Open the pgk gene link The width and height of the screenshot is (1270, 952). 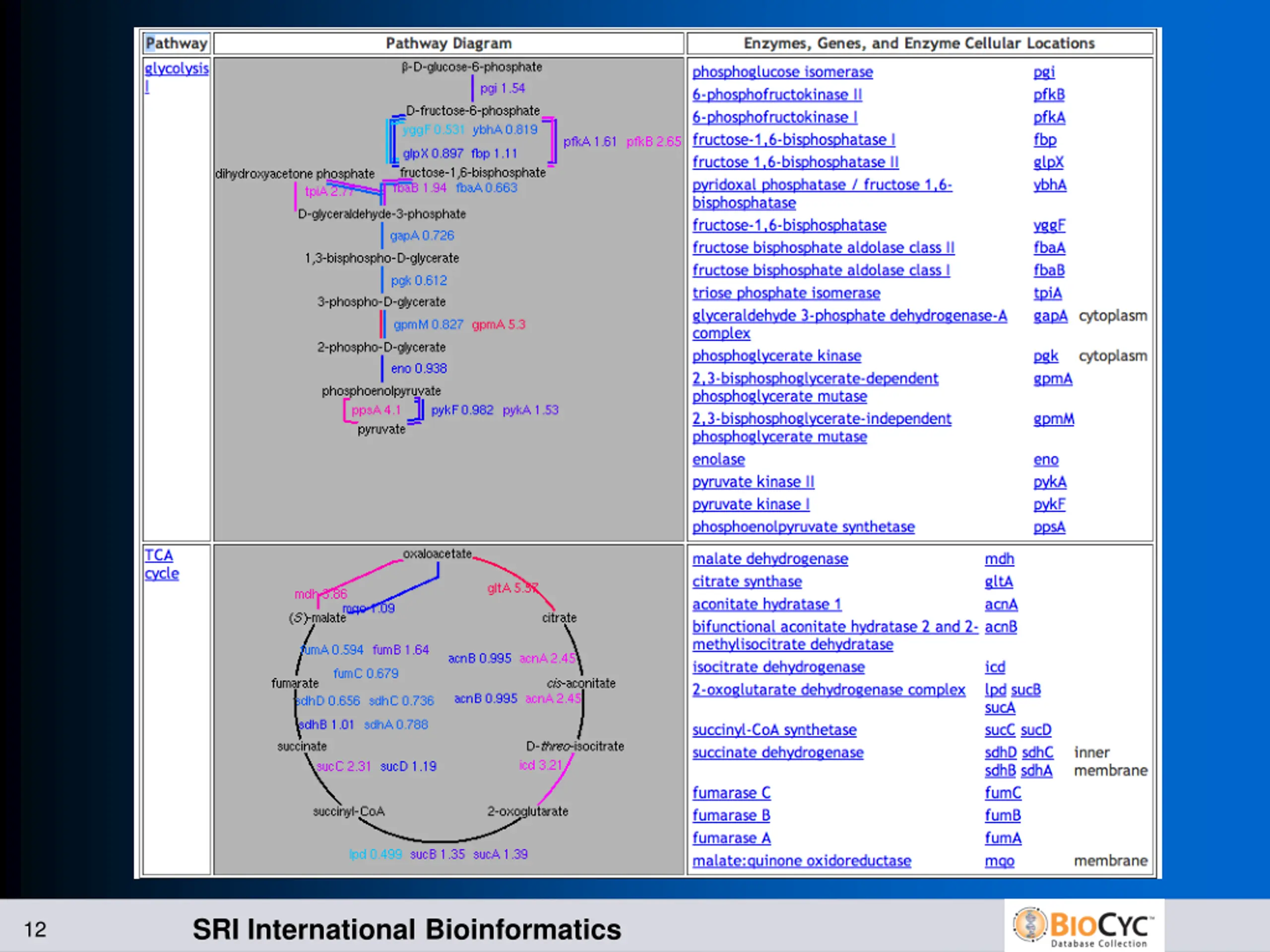1045,356
